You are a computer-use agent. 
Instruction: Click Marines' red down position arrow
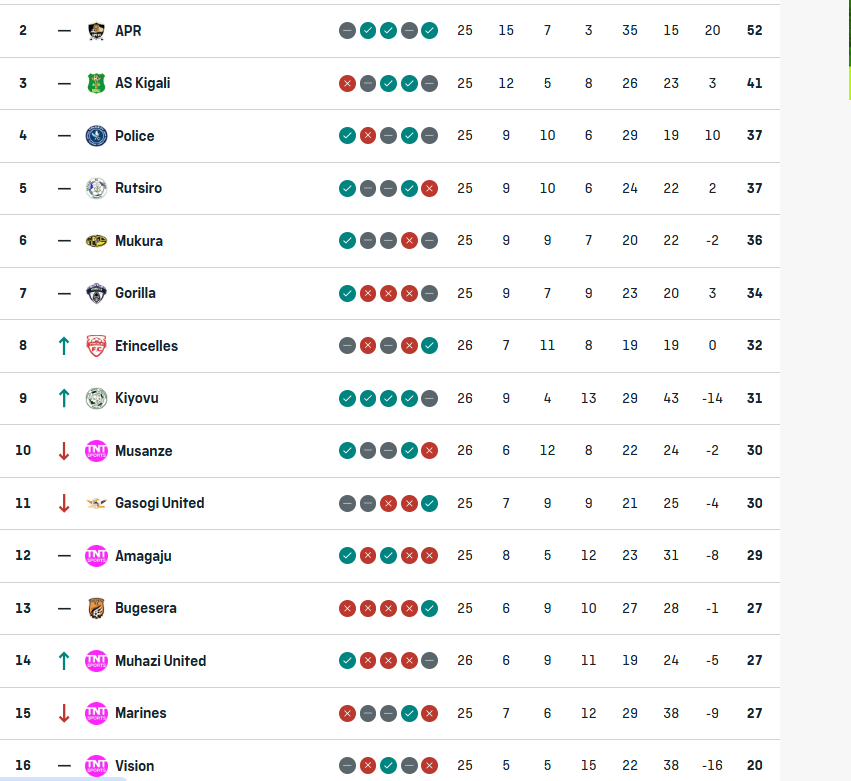pos(64,713)
